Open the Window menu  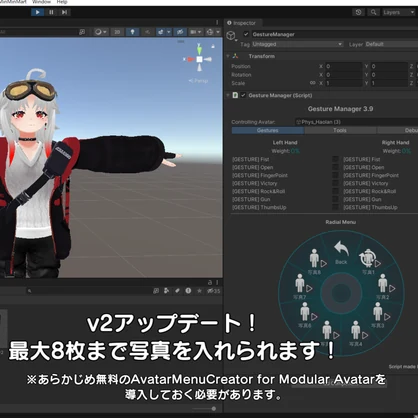click(x=41, y=2)
